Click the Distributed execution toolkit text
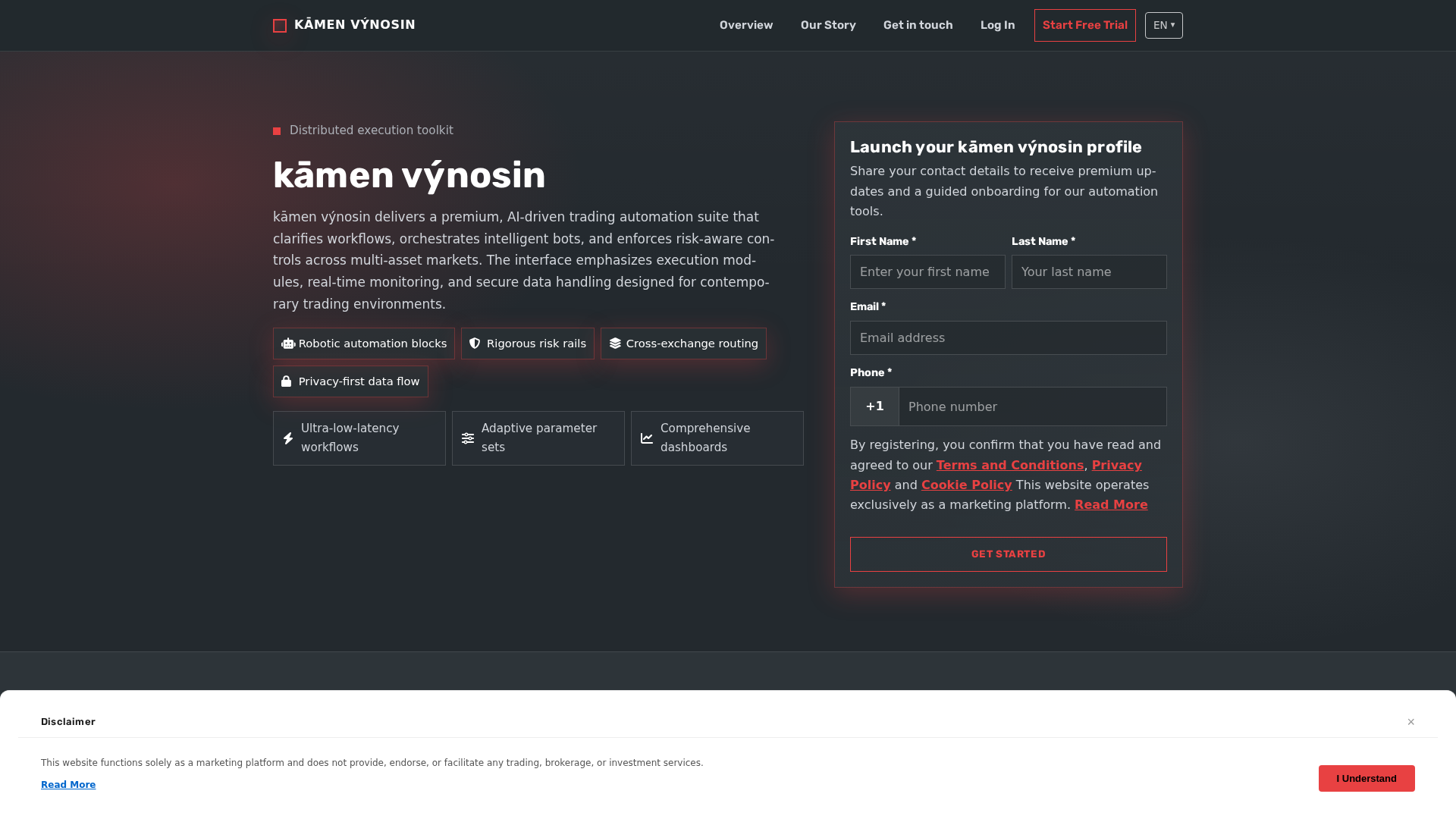 coord(372,130)
